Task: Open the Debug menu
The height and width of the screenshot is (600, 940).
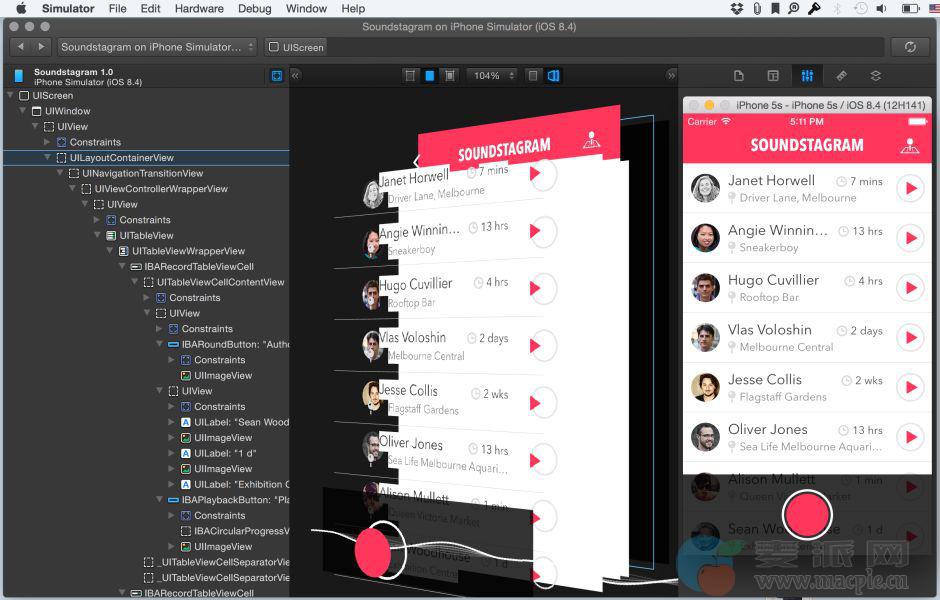Action: 254,8
